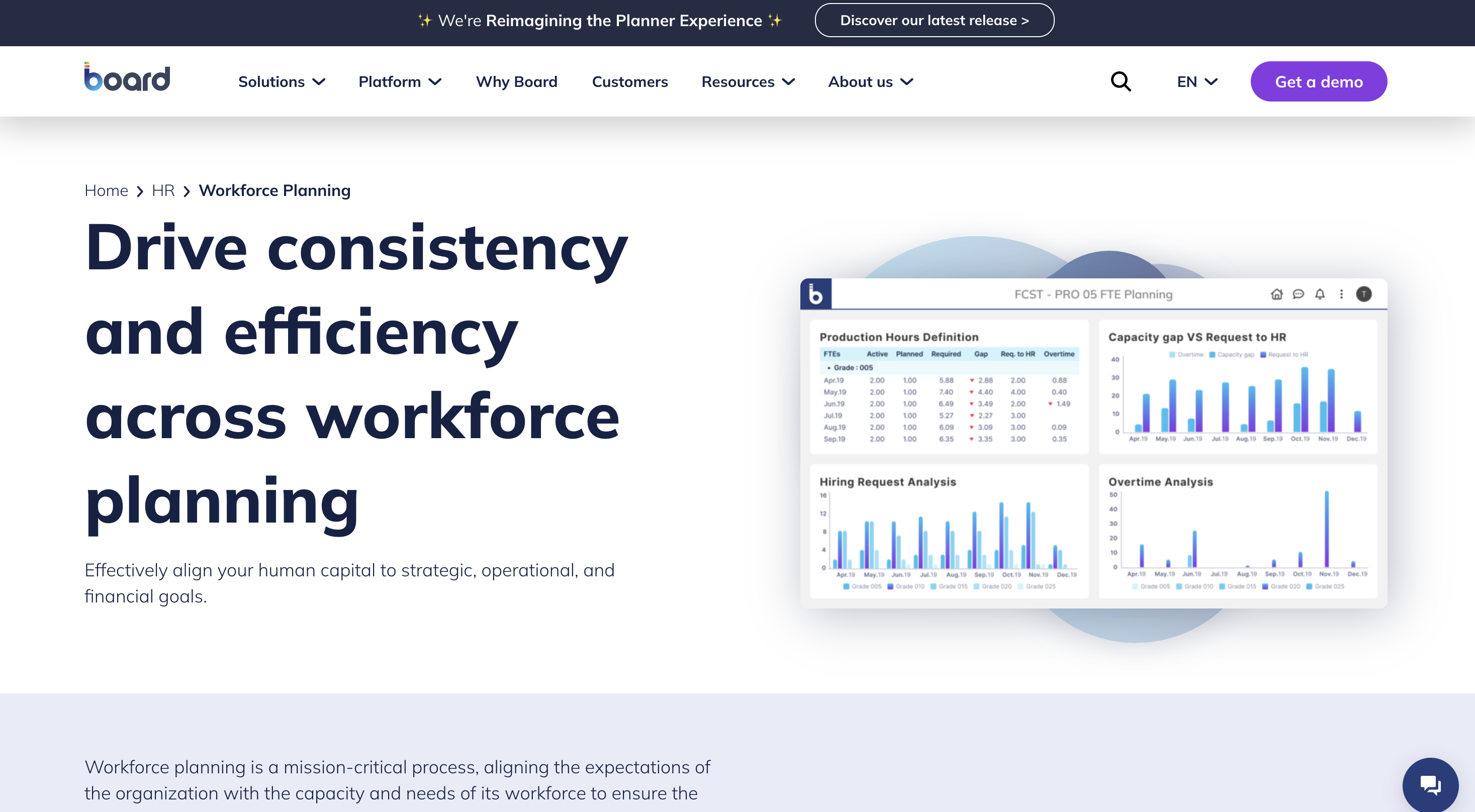Expand the About us menu
This screenshot has width=1475, height=812.
[870, 82]
